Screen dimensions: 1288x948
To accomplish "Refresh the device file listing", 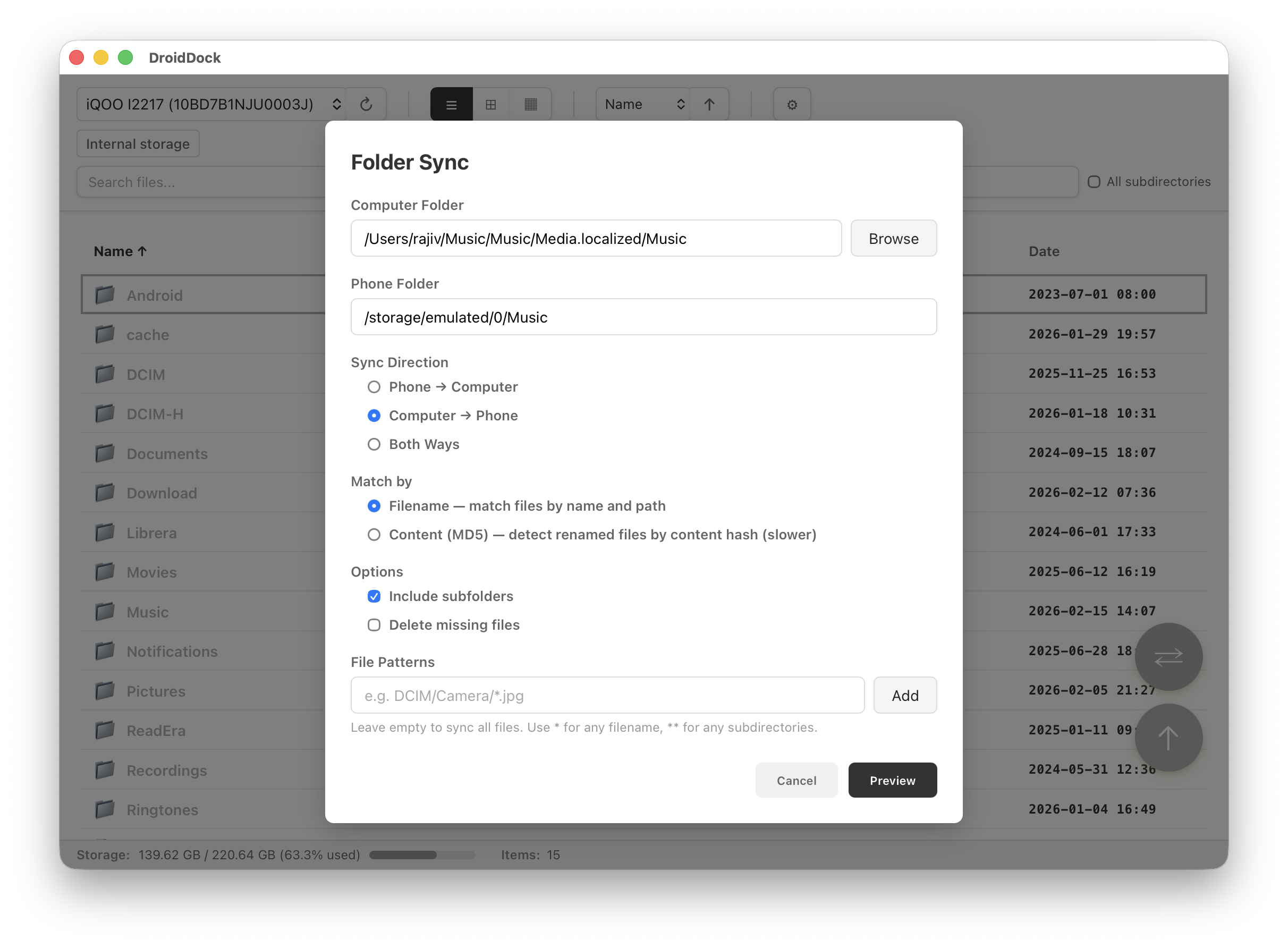I will pyautogui.click(x=367, y=104).
